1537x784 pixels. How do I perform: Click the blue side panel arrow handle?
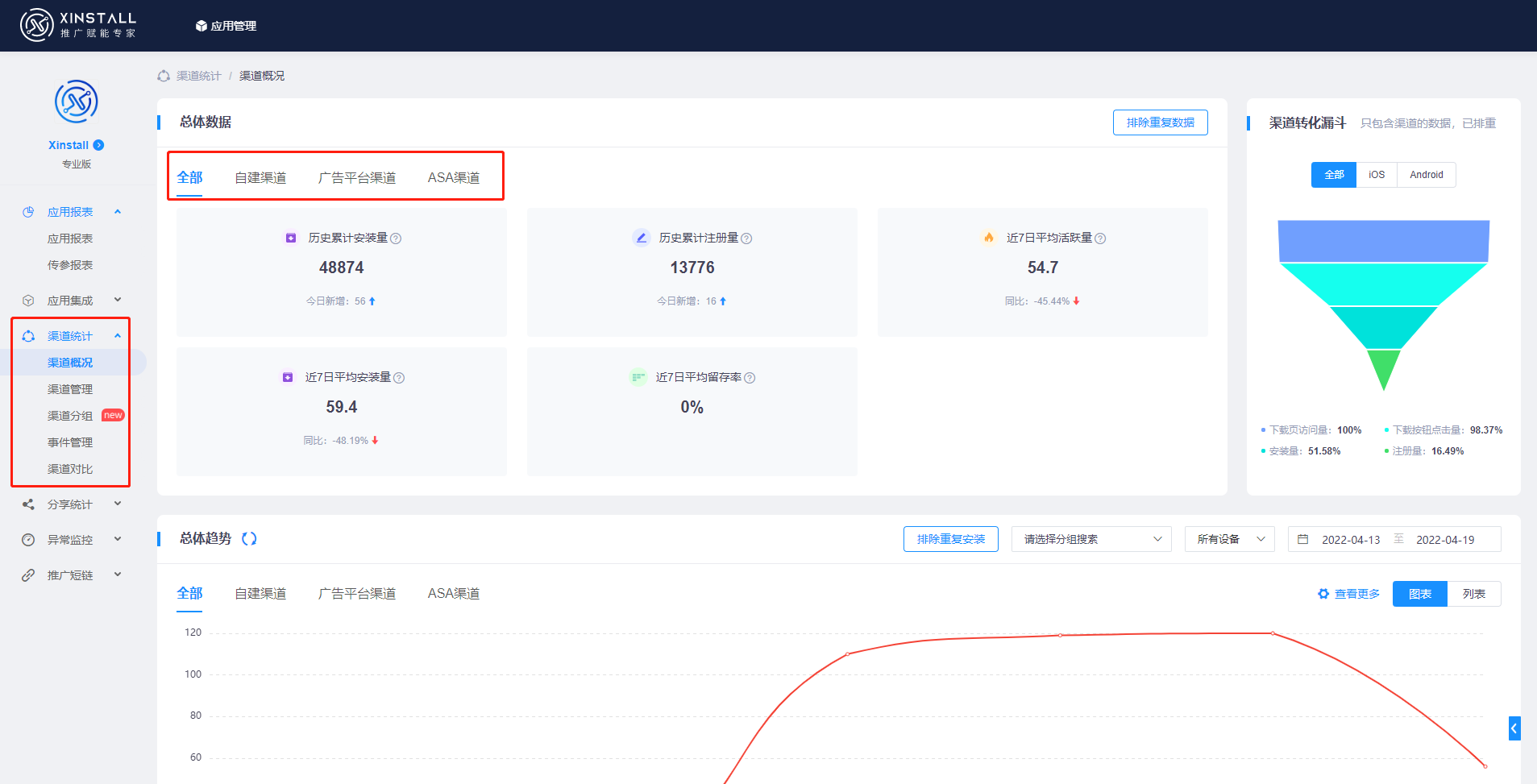[1514, 728]
